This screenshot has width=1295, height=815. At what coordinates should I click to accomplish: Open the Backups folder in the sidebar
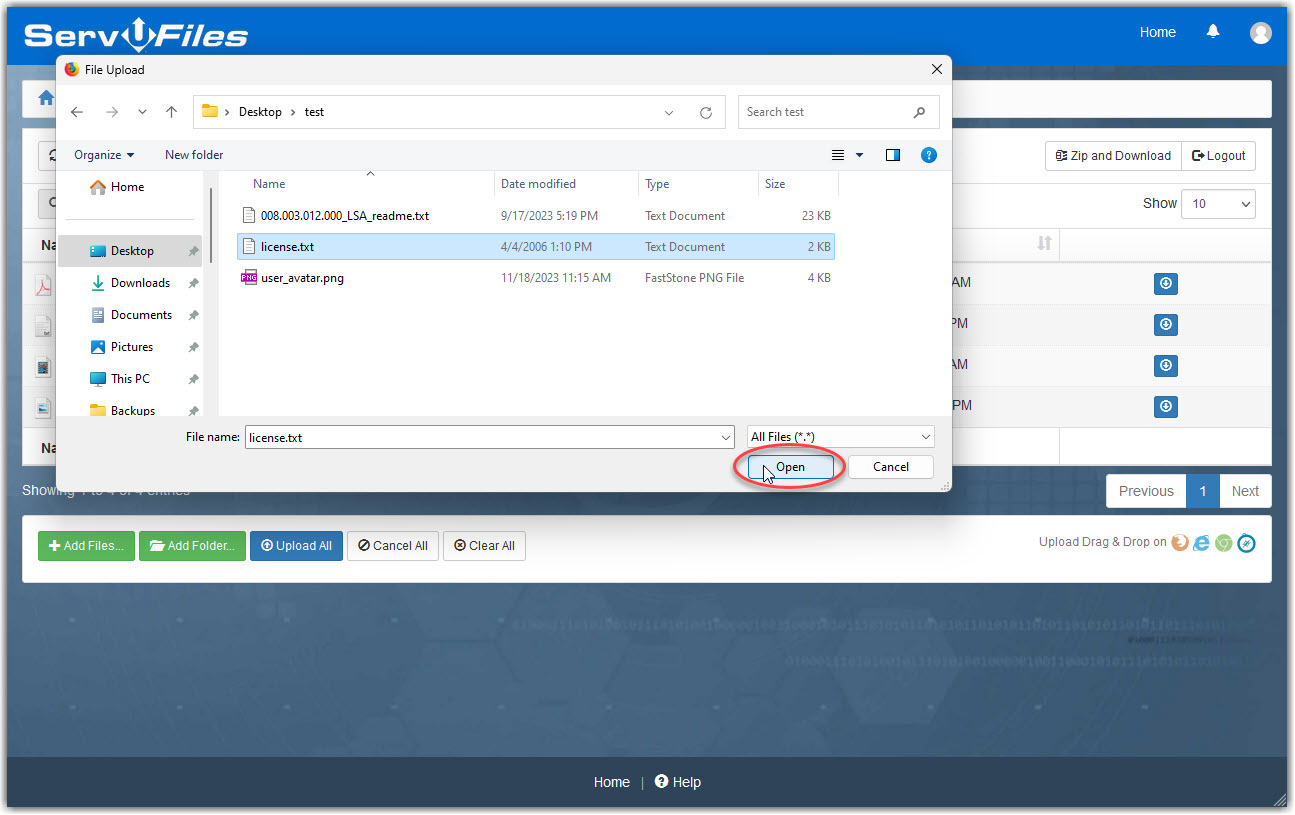click(x=130, y=409)
